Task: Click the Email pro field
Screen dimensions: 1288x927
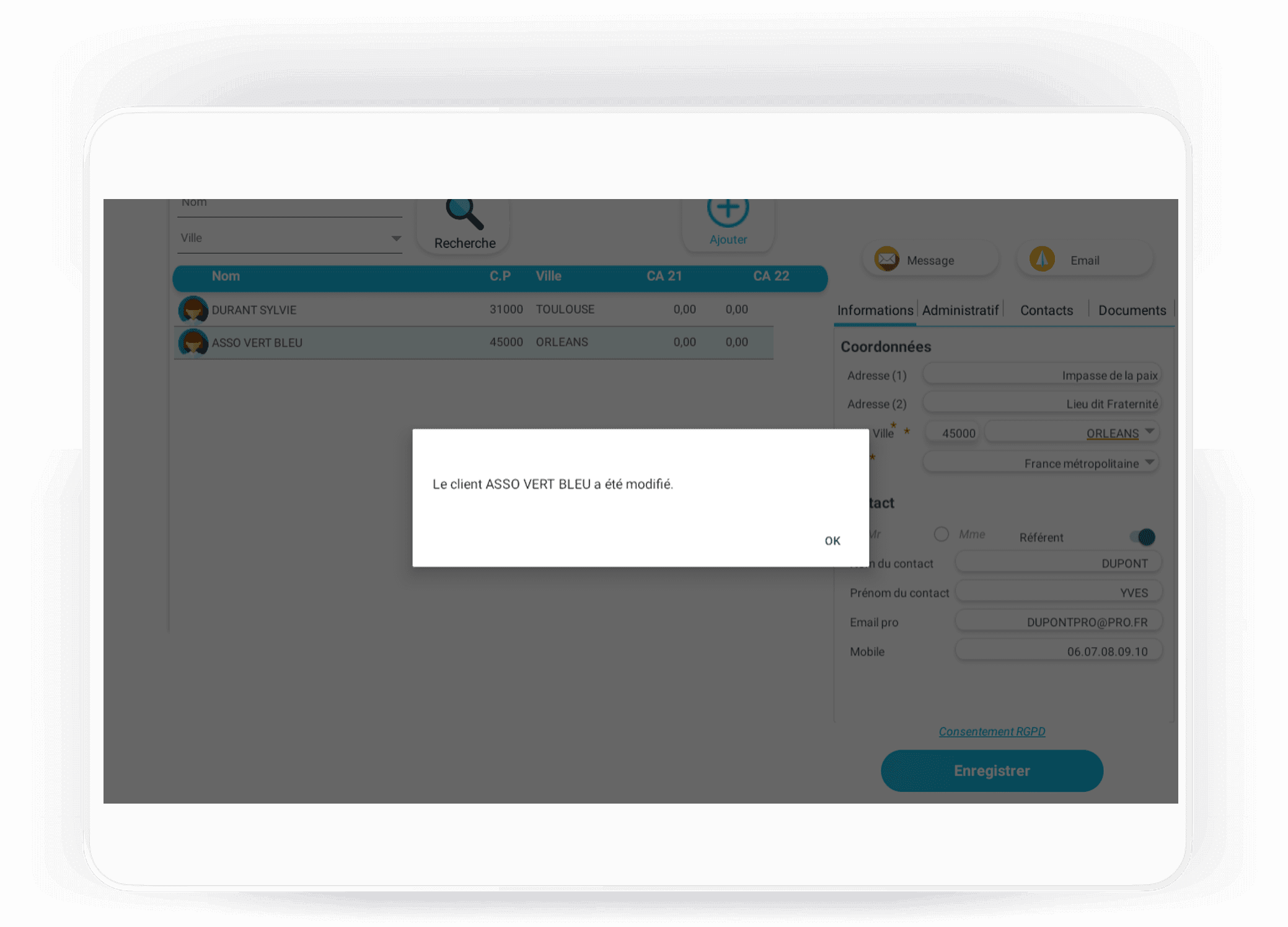Action: pos(1058,621)
